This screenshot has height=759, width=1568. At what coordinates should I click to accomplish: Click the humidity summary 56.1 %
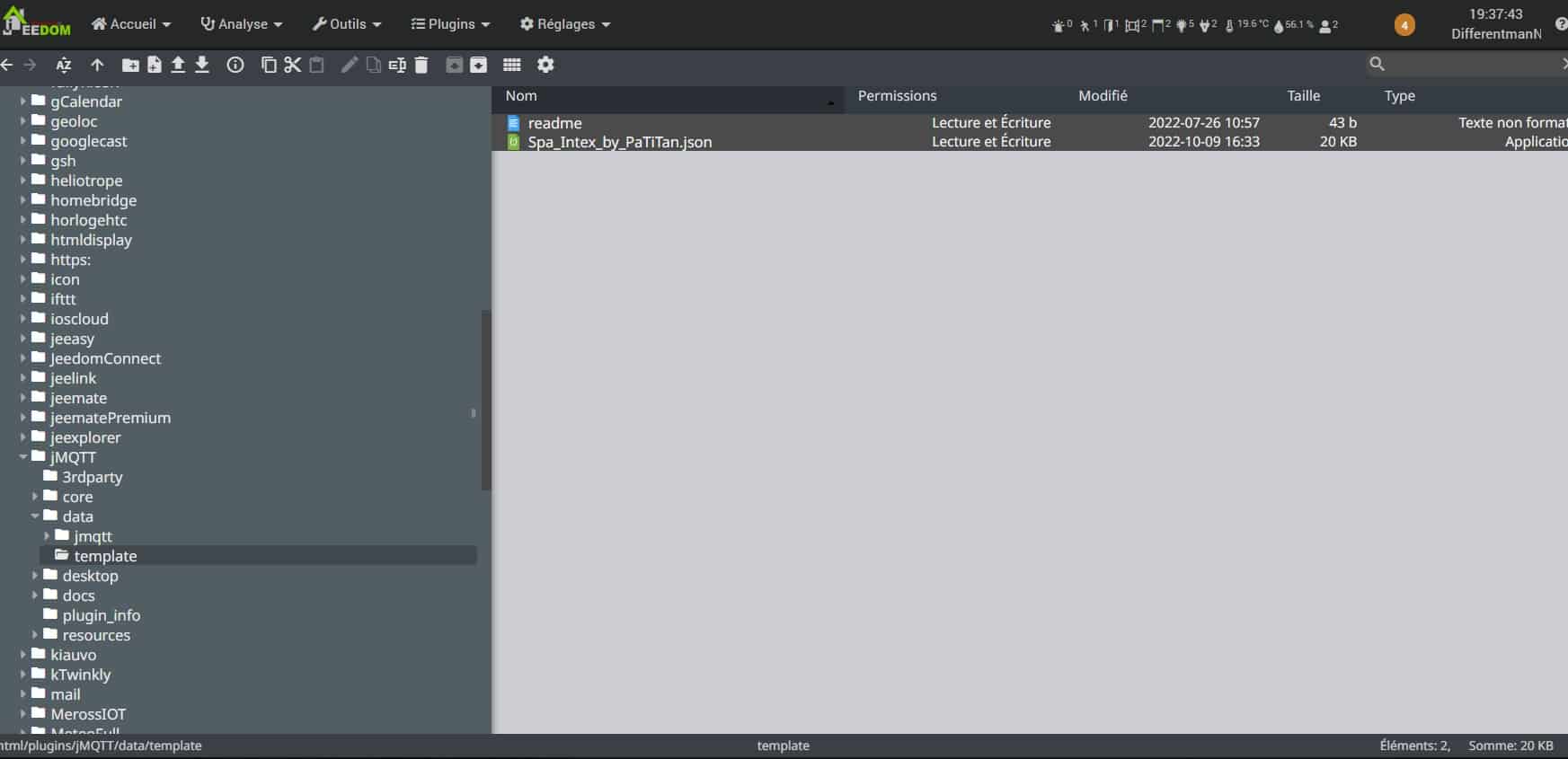(1293, 25)
